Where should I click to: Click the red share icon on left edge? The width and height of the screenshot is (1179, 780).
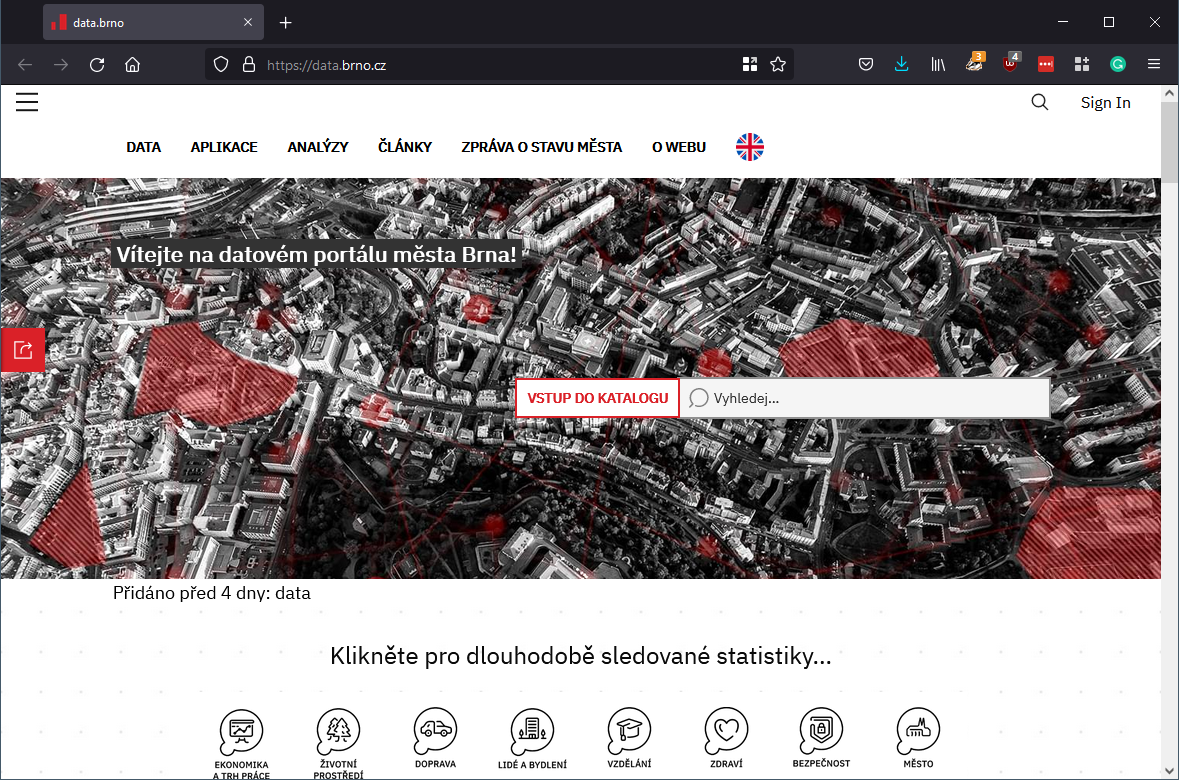(x=23, y=349)
